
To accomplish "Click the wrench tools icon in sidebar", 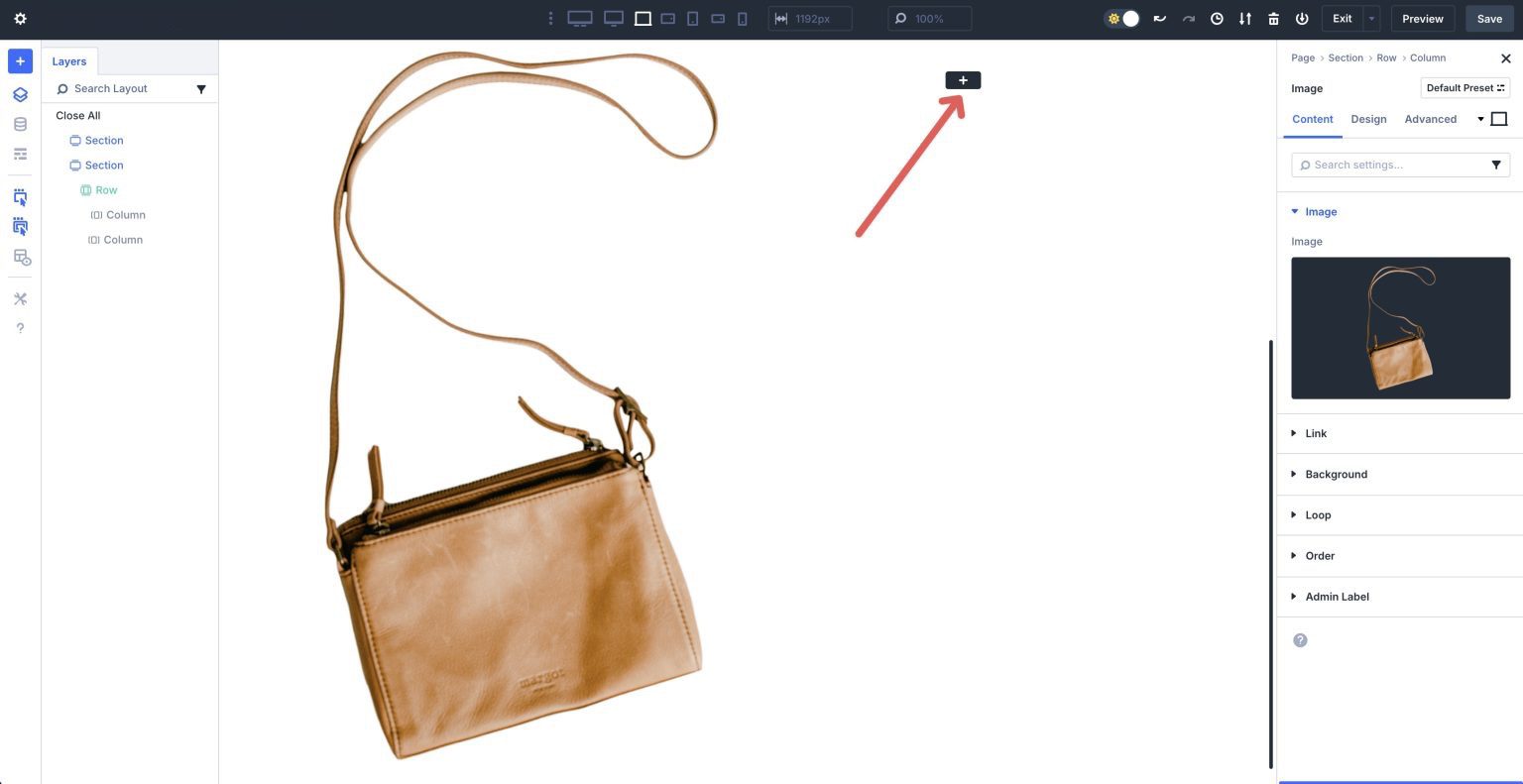I will [x=20, y=298].
